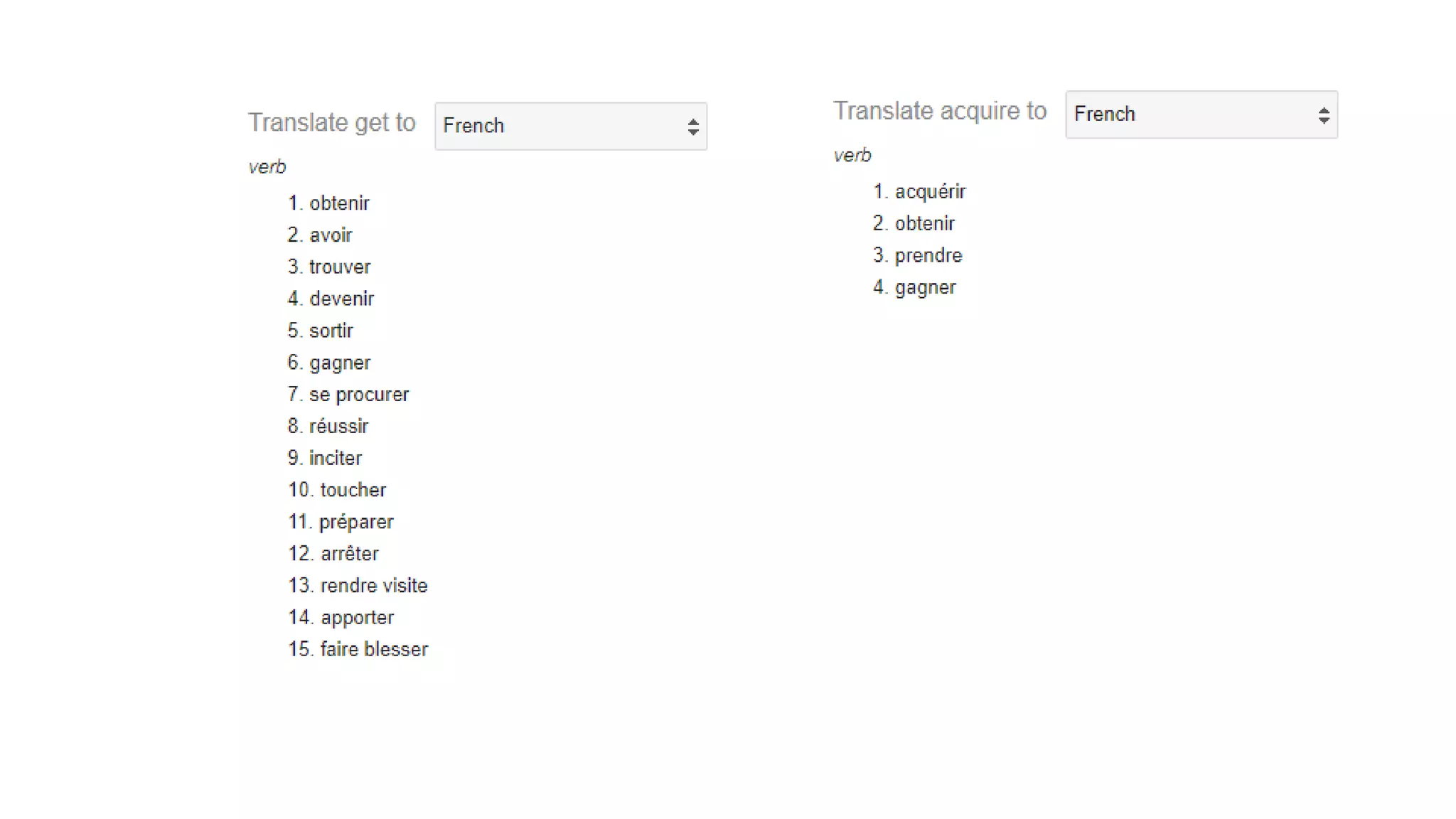Select the word 'trouver' in the list
This screenshot has width=1456, height=819.
[x=340, y=267]
